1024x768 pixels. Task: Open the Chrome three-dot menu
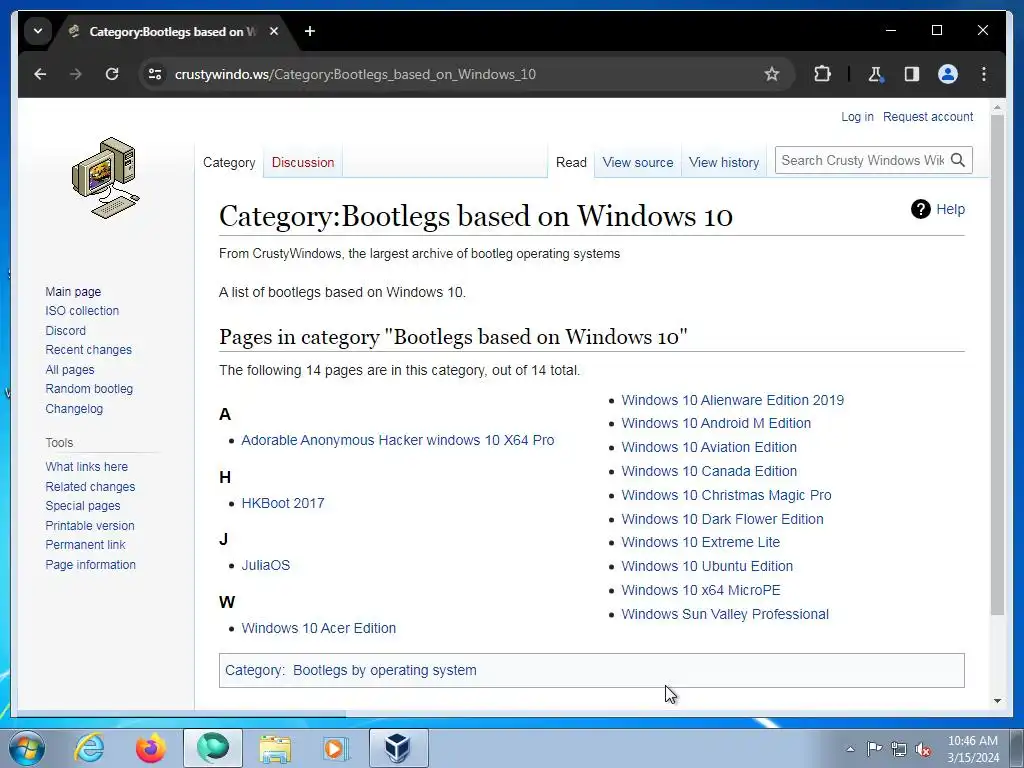click(x=984, y=74)
